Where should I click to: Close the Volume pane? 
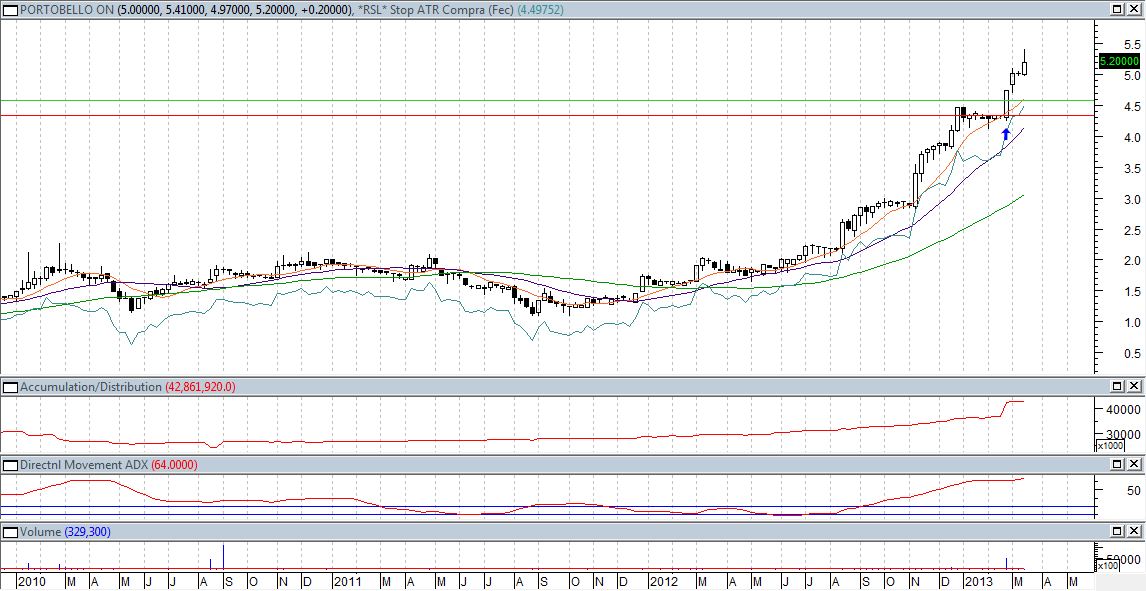[x=1135, y=532]
